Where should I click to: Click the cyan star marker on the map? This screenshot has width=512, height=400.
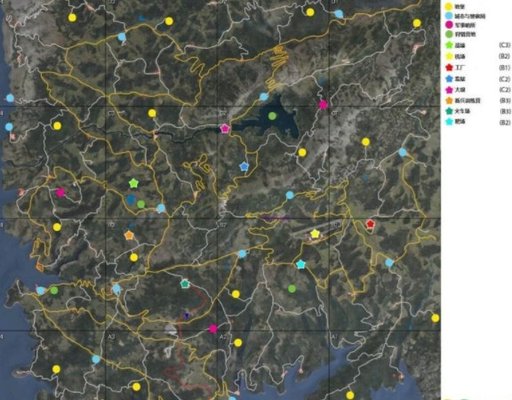(301, 264)
